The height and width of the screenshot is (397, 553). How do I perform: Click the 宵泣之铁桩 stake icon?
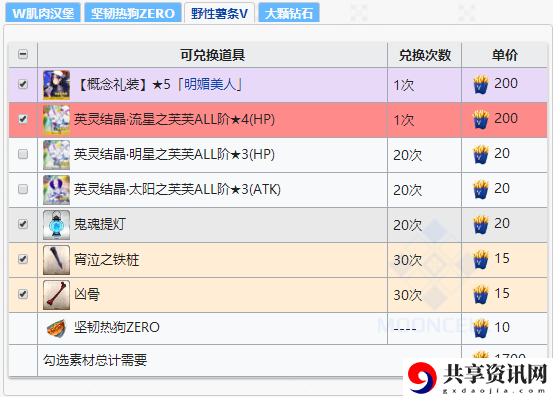pos(56,260)
